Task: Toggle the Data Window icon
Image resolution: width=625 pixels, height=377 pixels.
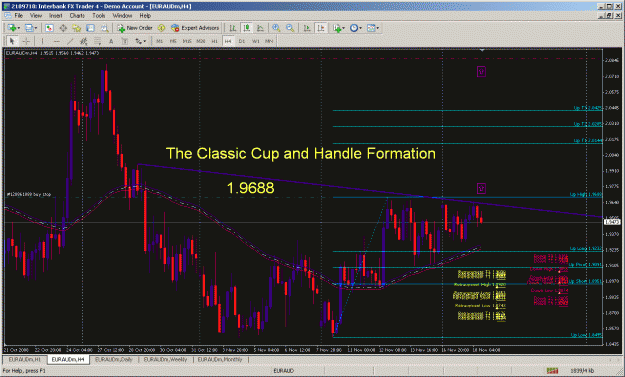Action: 63,28
